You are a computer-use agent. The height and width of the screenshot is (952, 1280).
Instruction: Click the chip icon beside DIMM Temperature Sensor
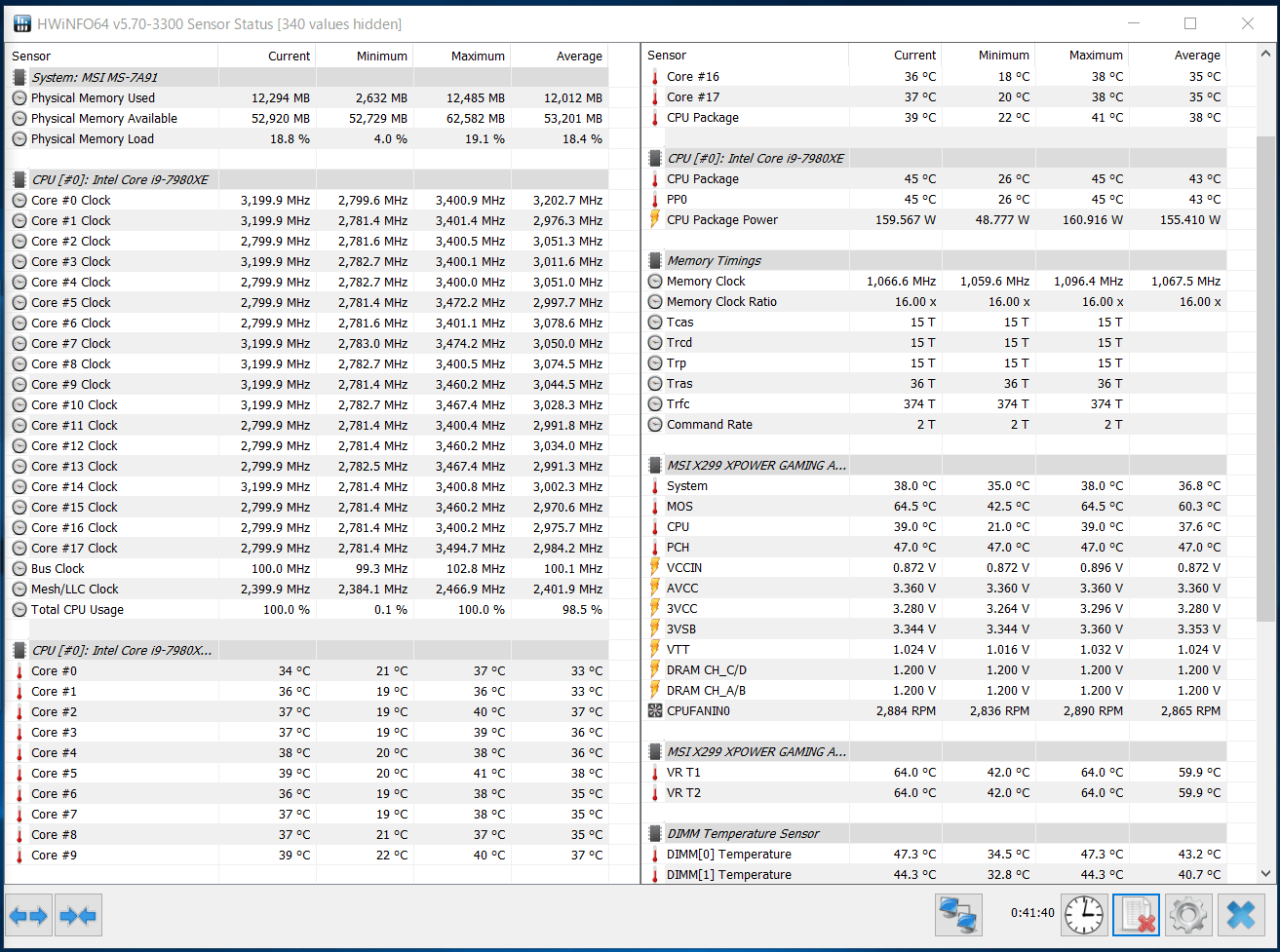[x=655, y=833]
